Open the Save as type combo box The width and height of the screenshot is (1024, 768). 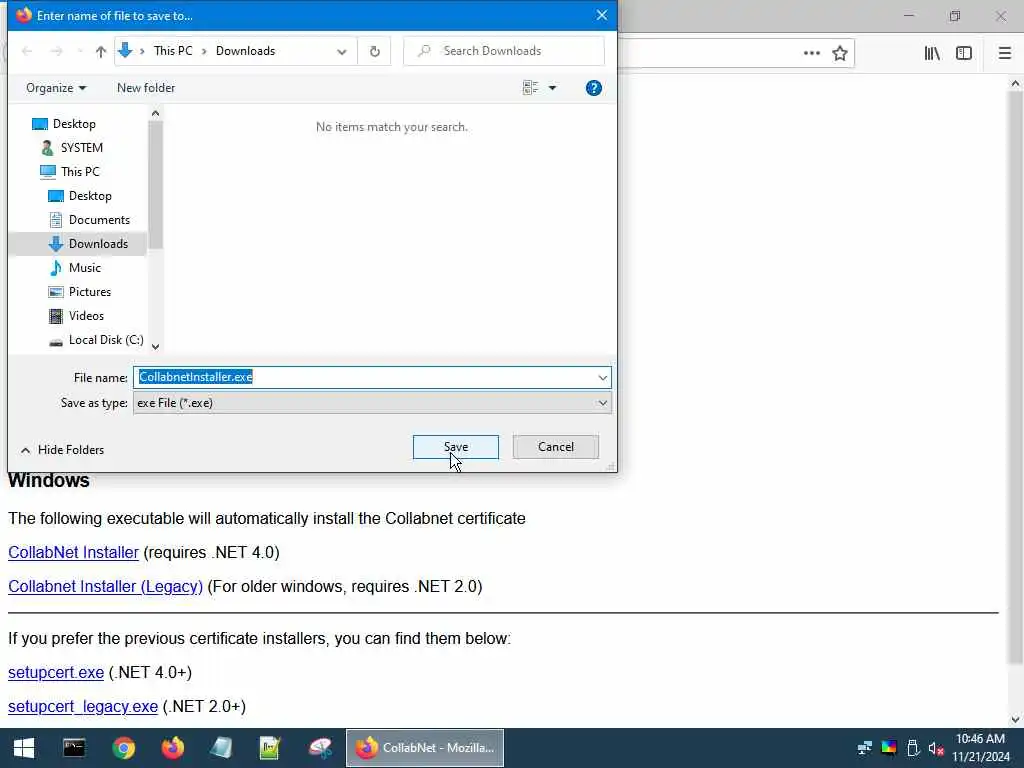[x=372, y=403]
